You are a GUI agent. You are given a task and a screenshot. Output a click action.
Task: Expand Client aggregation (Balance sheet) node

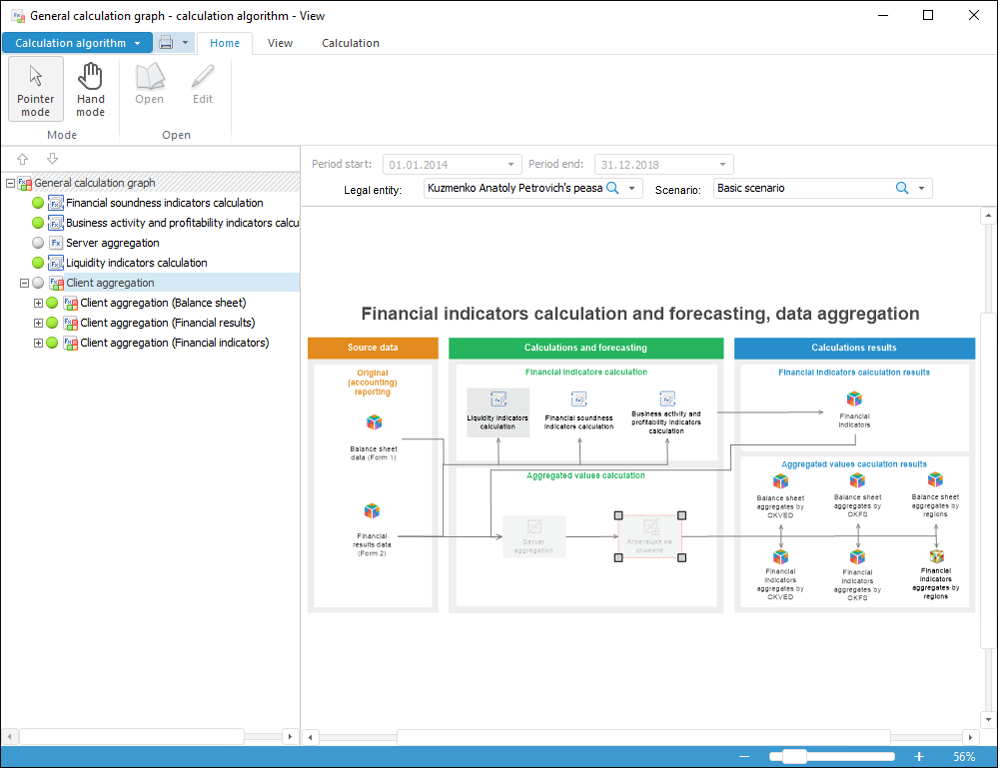[38, 304]
